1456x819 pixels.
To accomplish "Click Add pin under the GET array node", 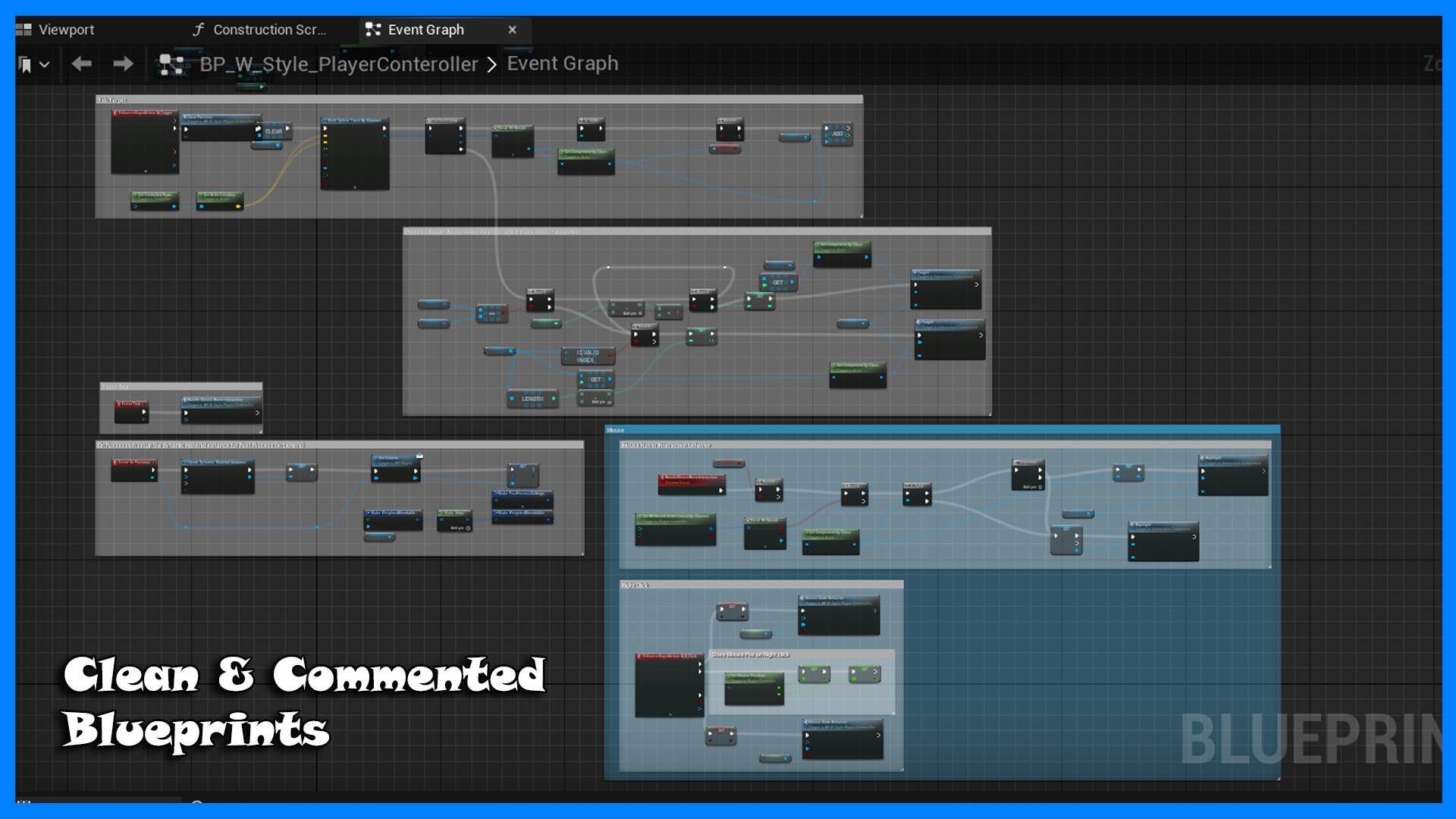I will [598, 402].
